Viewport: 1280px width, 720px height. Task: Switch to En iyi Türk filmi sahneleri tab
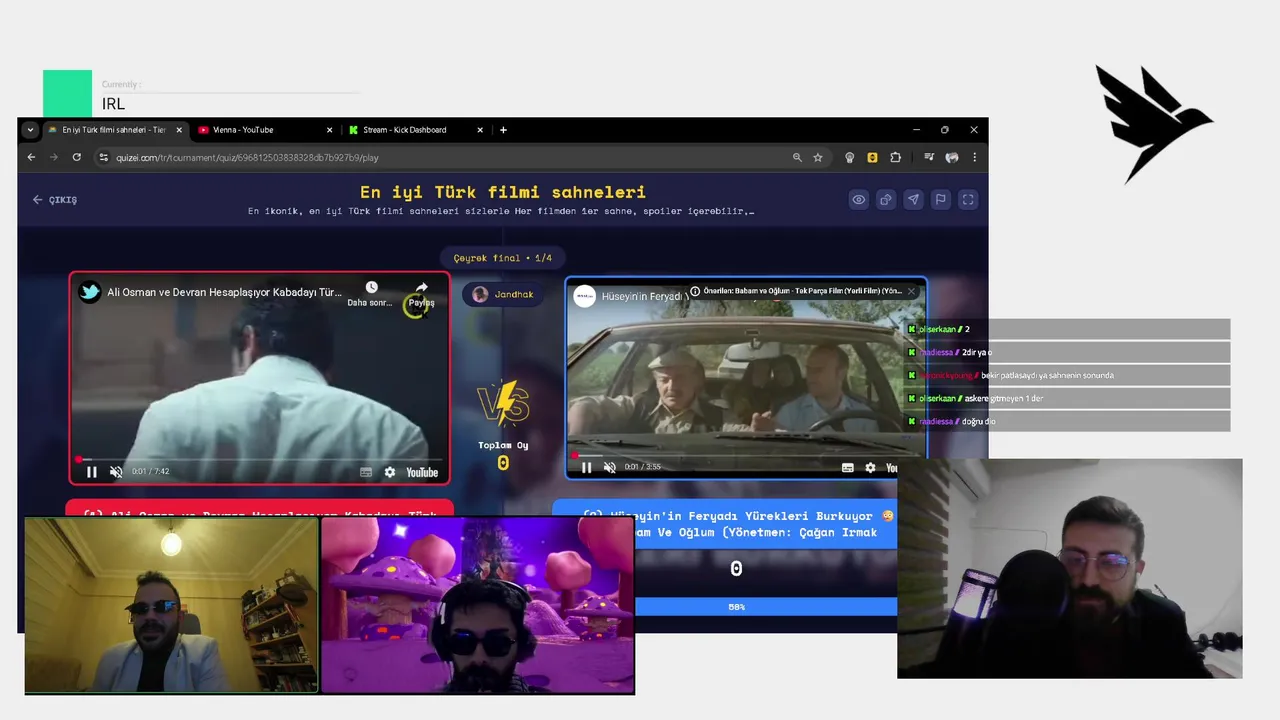click(x=114, y=130)
